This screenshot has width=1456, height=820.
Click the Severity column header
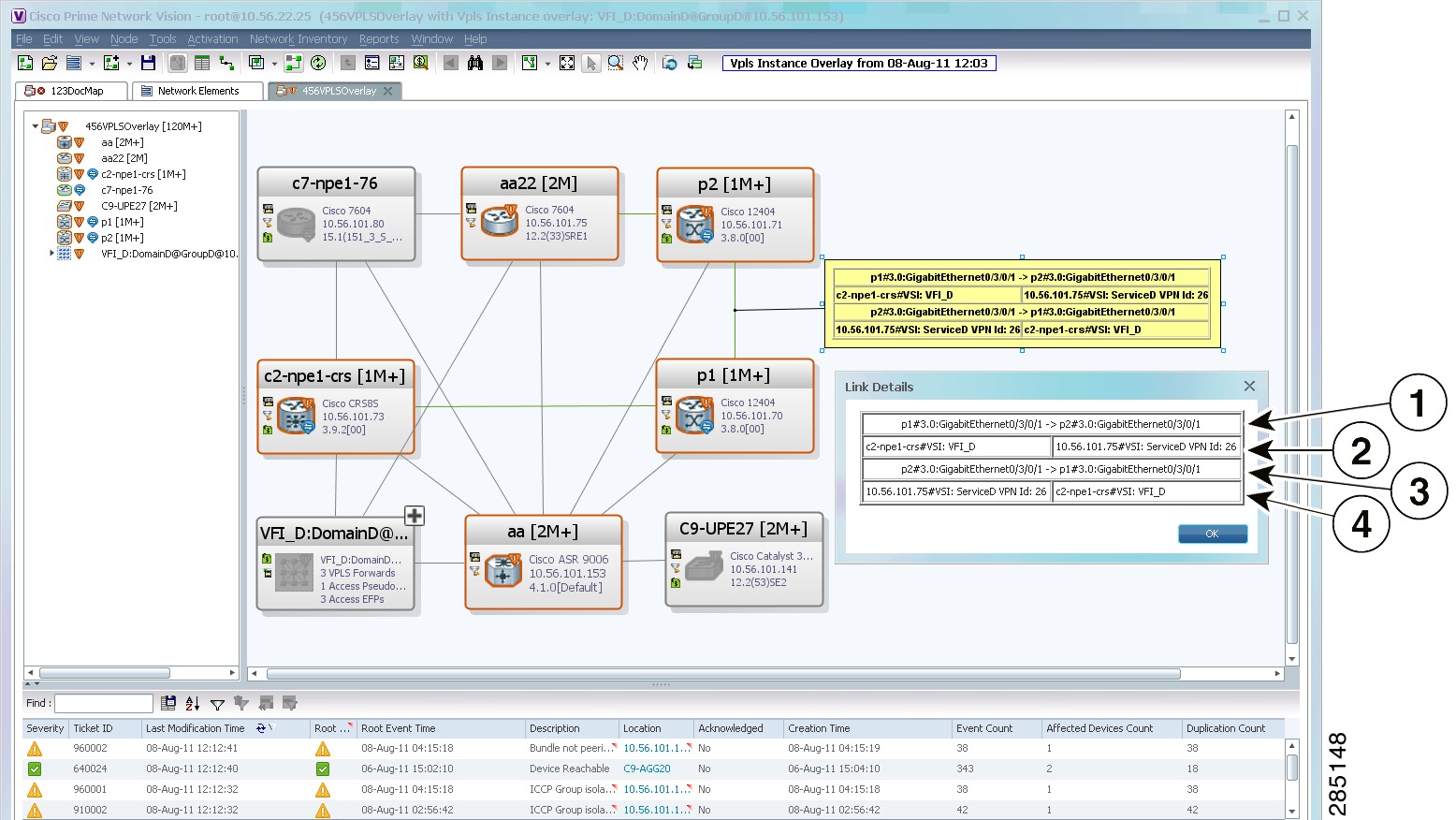click(45, 728)
